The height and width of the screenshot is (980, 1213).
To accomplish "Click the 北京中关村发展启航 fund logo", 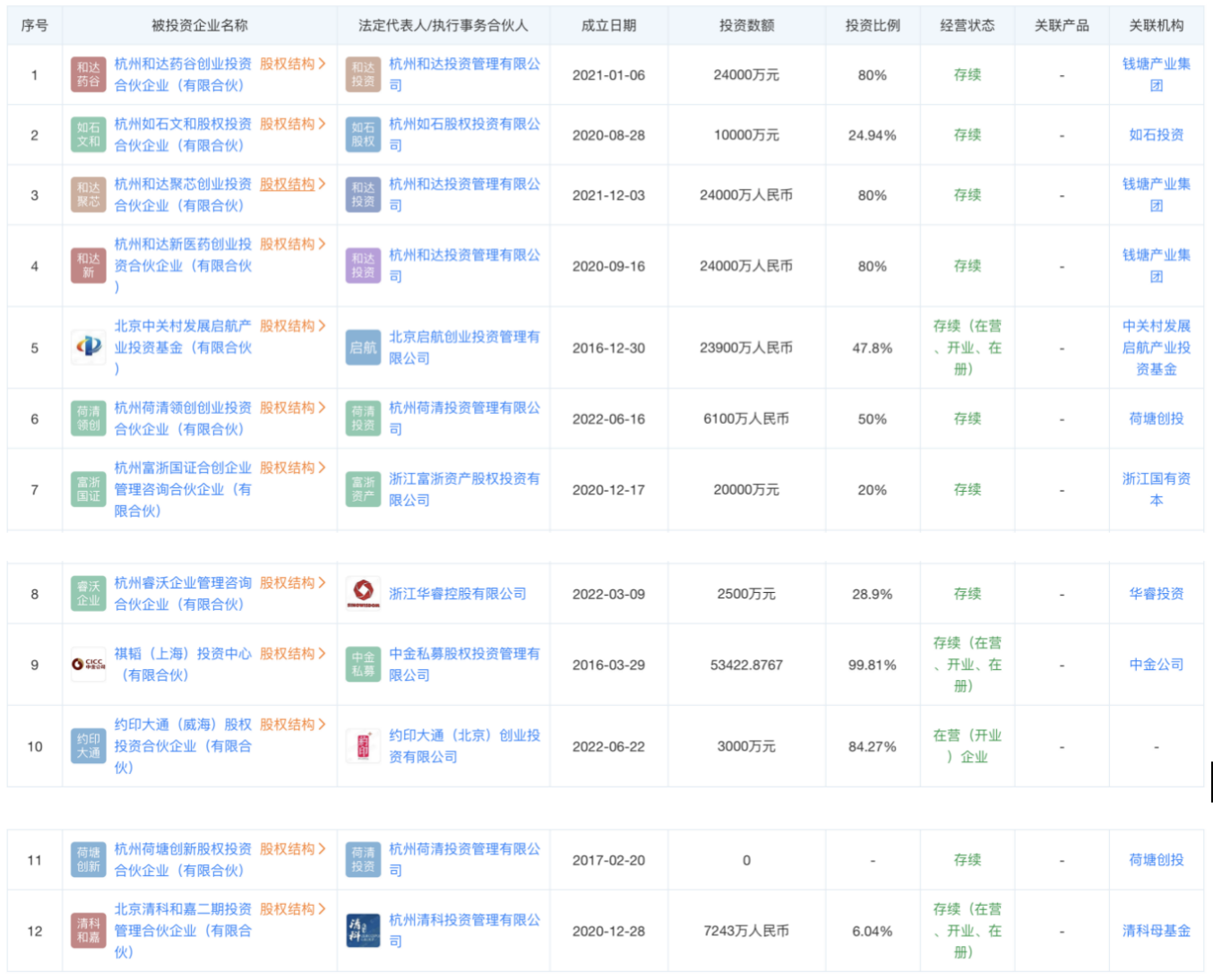I will [89, 347].
